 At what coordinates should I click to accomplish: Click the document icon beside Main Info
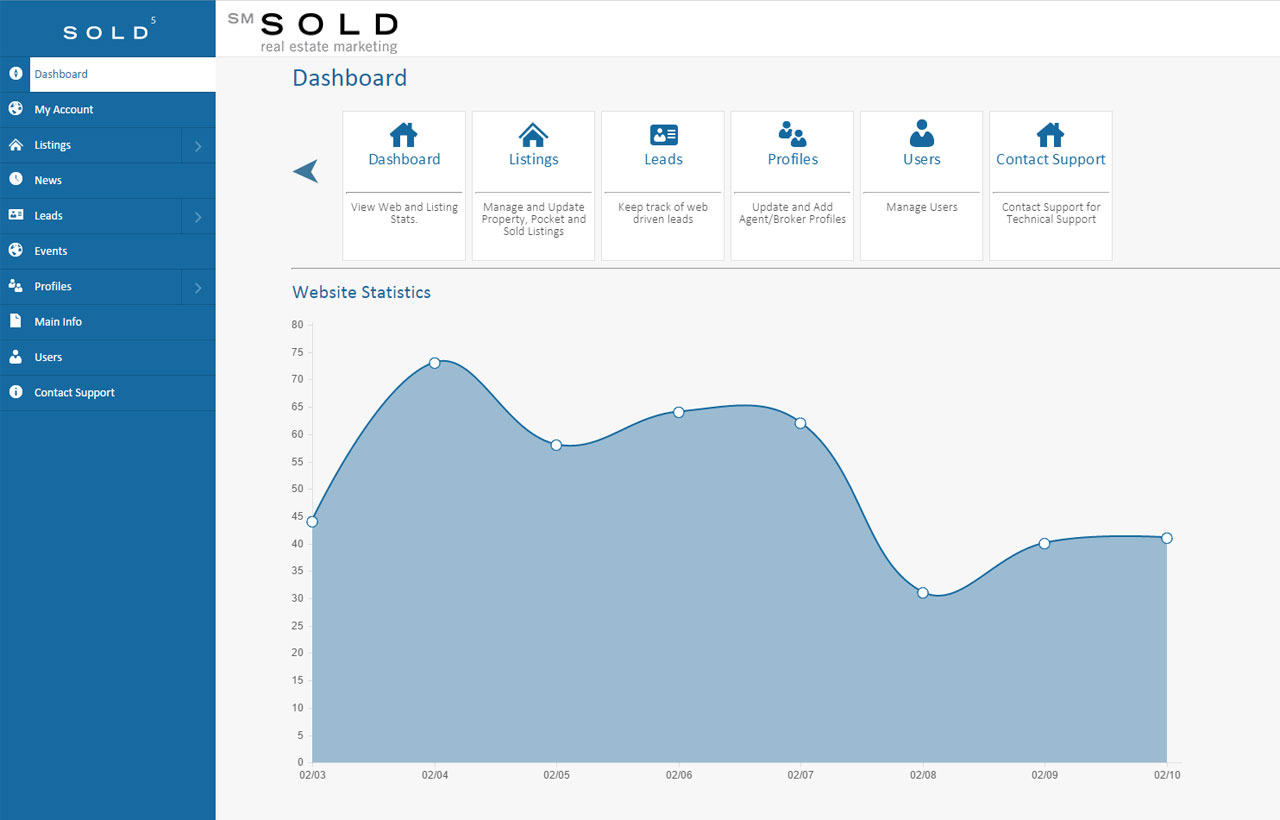pos(16,321)
